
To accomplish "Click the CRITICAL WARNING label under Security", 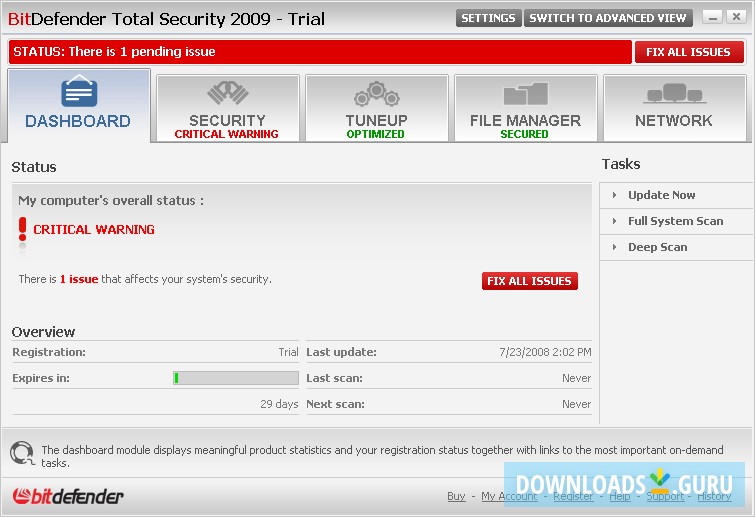I will click(226, 134).
